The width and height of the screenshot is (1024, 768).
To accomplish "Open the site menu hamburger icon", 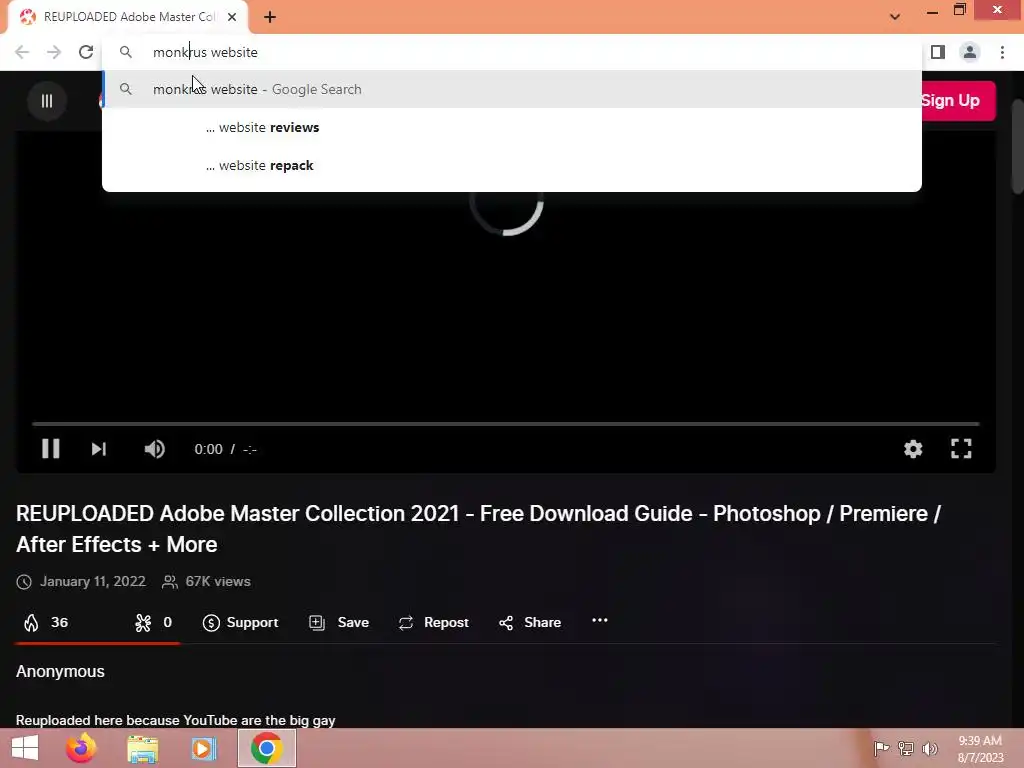I will click(47, 101).
